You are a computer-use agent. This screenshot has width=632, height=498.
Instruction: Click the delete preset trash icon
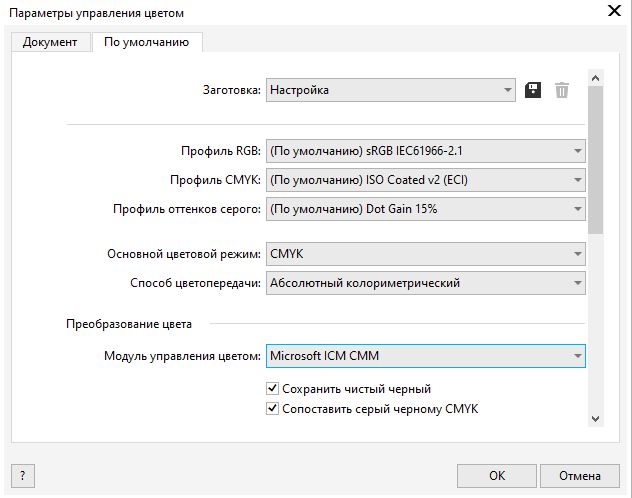pyautogui.click(x=562, y=90)
